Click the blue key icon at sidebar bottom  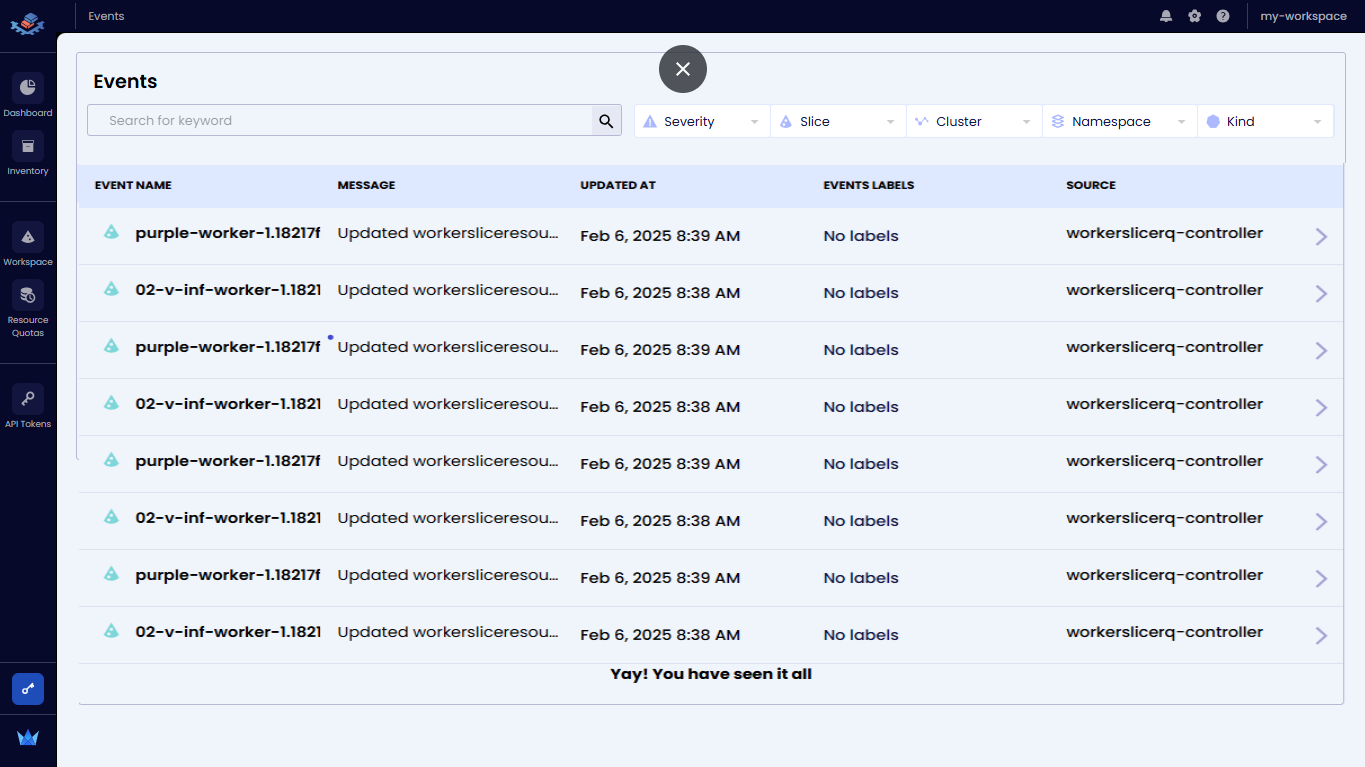28,689
